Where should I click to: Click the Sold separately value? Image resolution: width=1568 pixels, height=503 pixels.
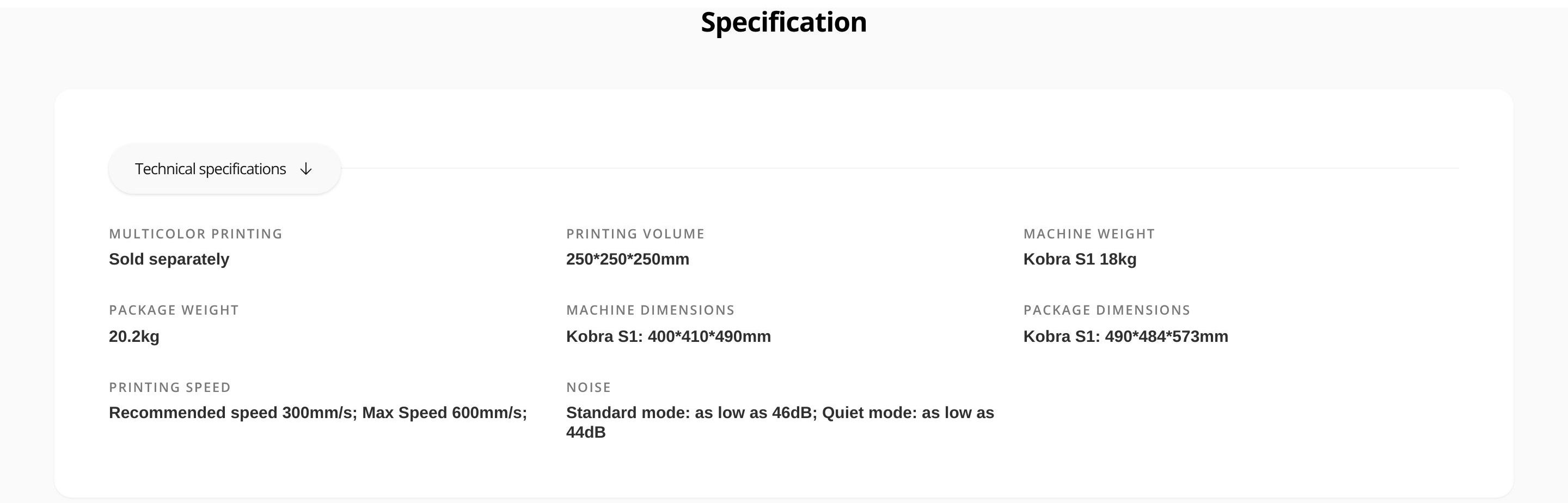tap(169, 260)
